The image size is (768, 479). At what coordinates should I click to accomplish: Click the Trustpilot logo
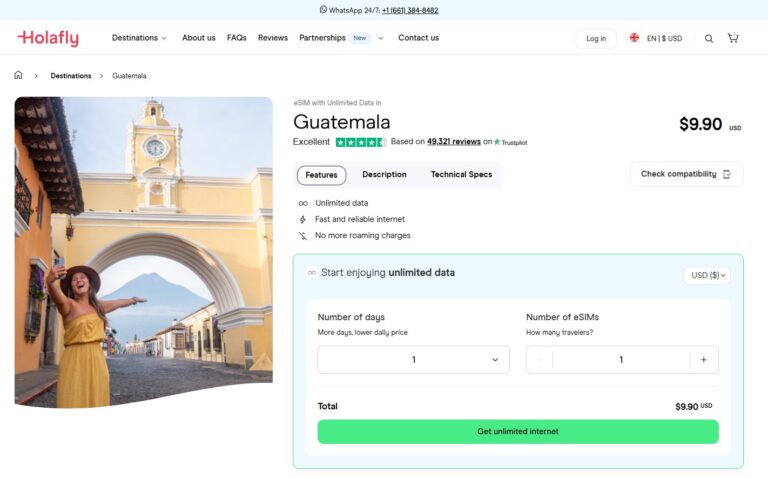510,142
